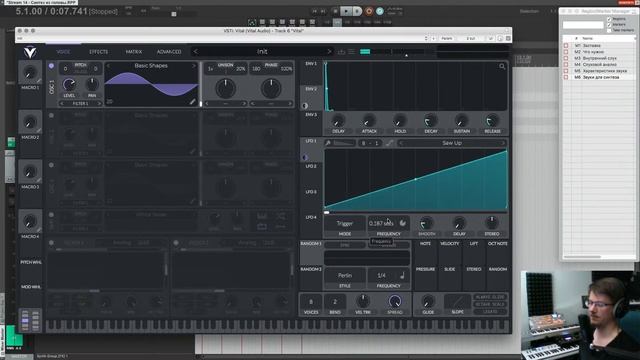Click the REAPER record button

369,11
